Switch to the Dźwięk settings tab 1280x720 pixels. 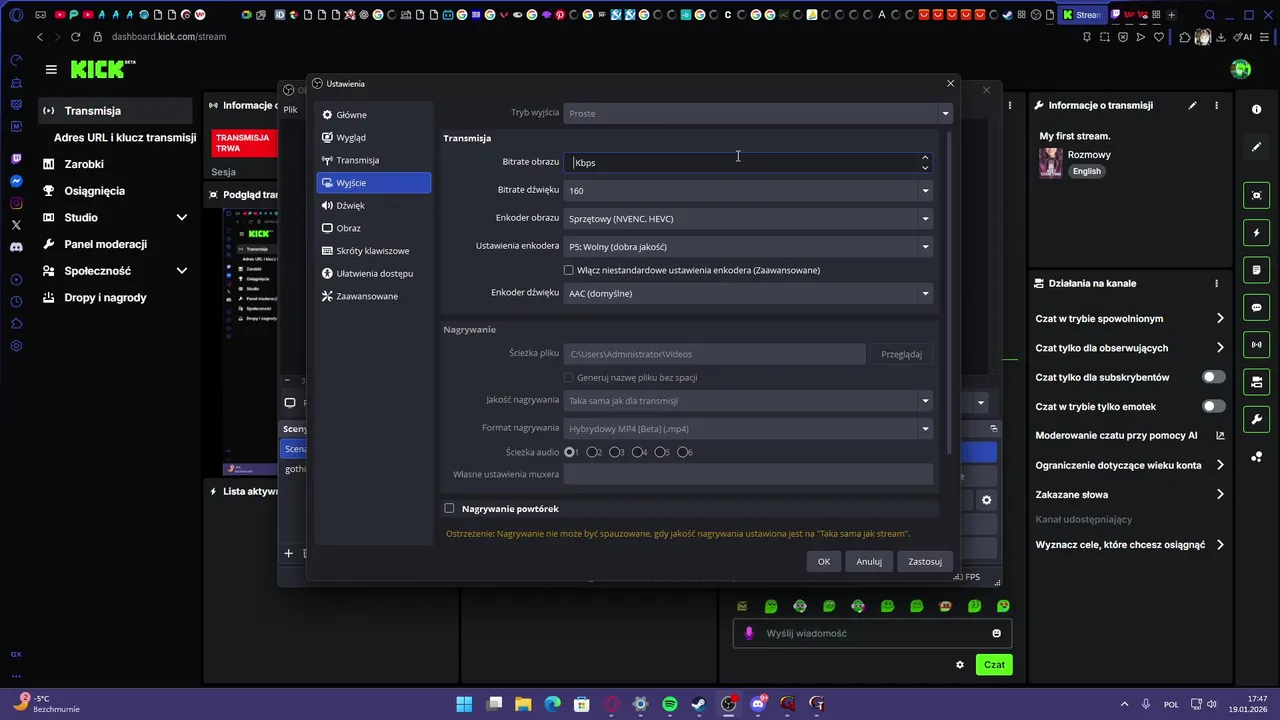(374, 205)
